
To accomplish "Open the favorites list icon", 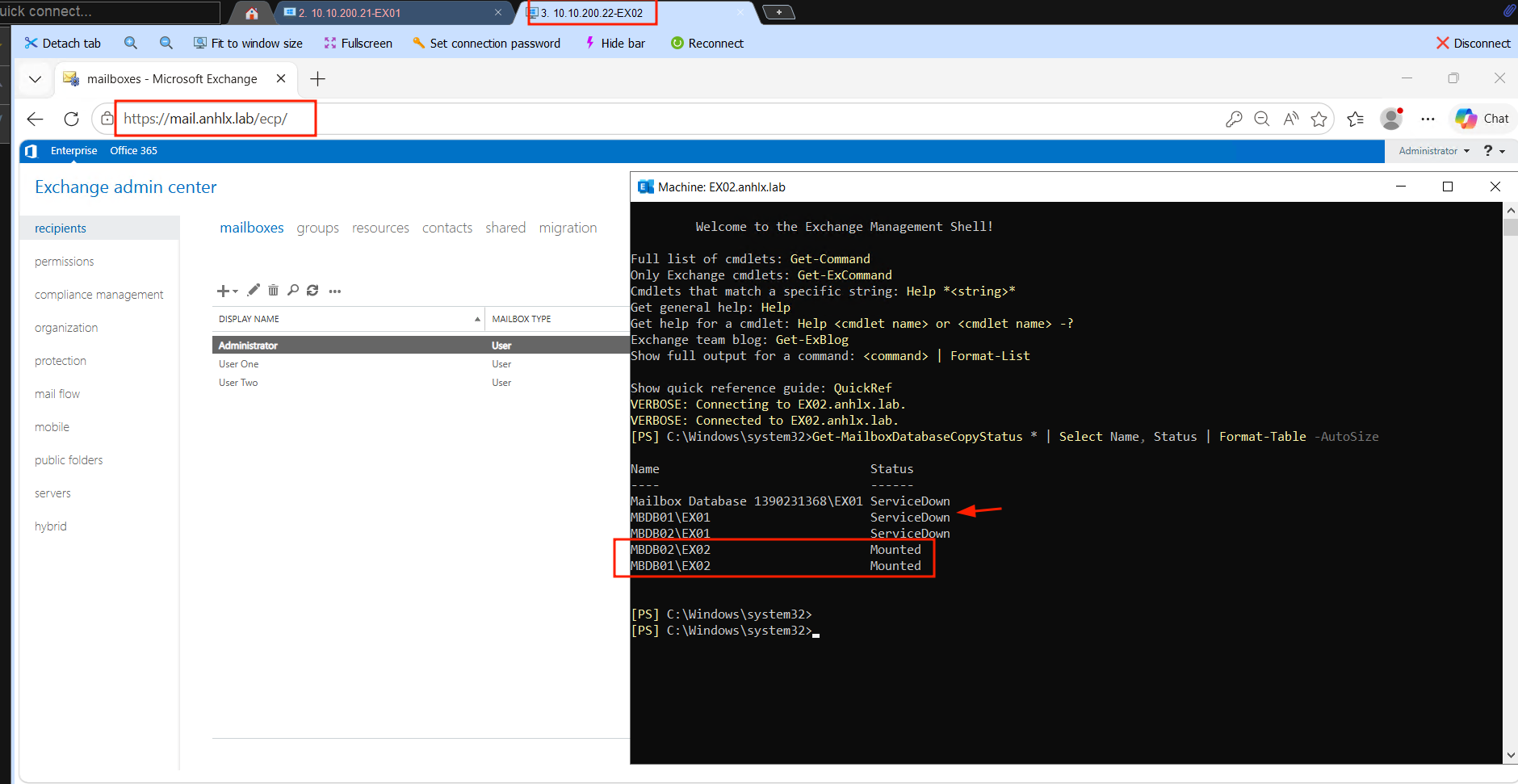I will tap(1356, 119).
